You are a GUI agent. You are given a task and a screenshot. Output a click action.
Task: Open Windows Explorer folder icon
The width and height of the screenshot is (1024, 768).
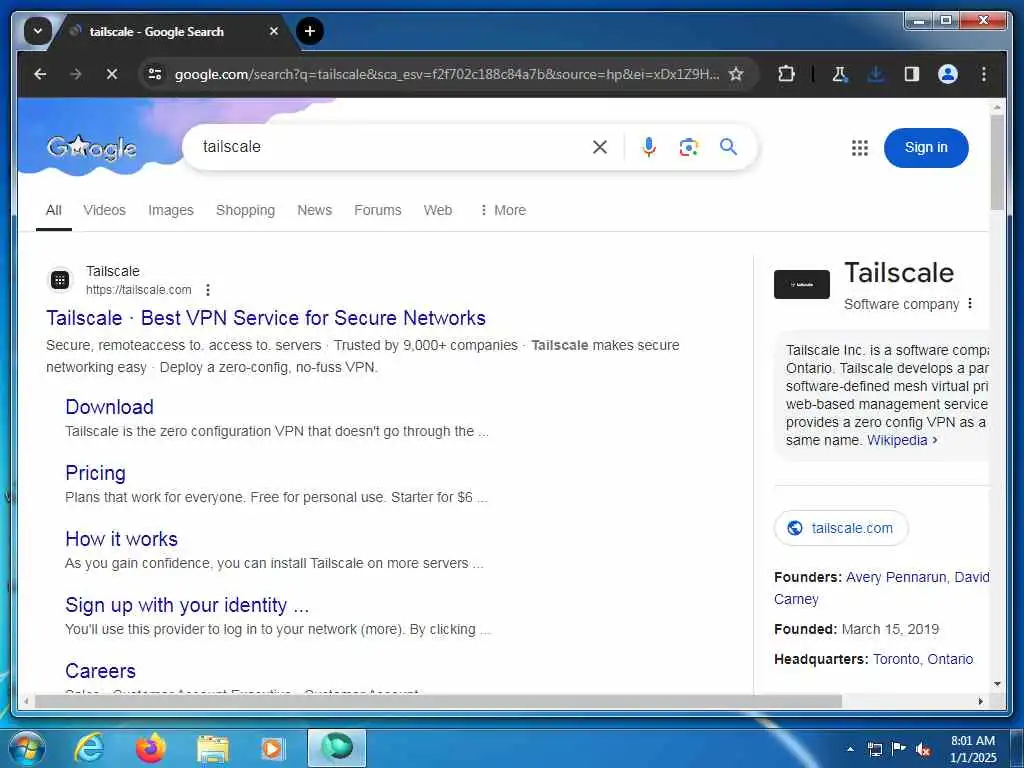point(213,748)
